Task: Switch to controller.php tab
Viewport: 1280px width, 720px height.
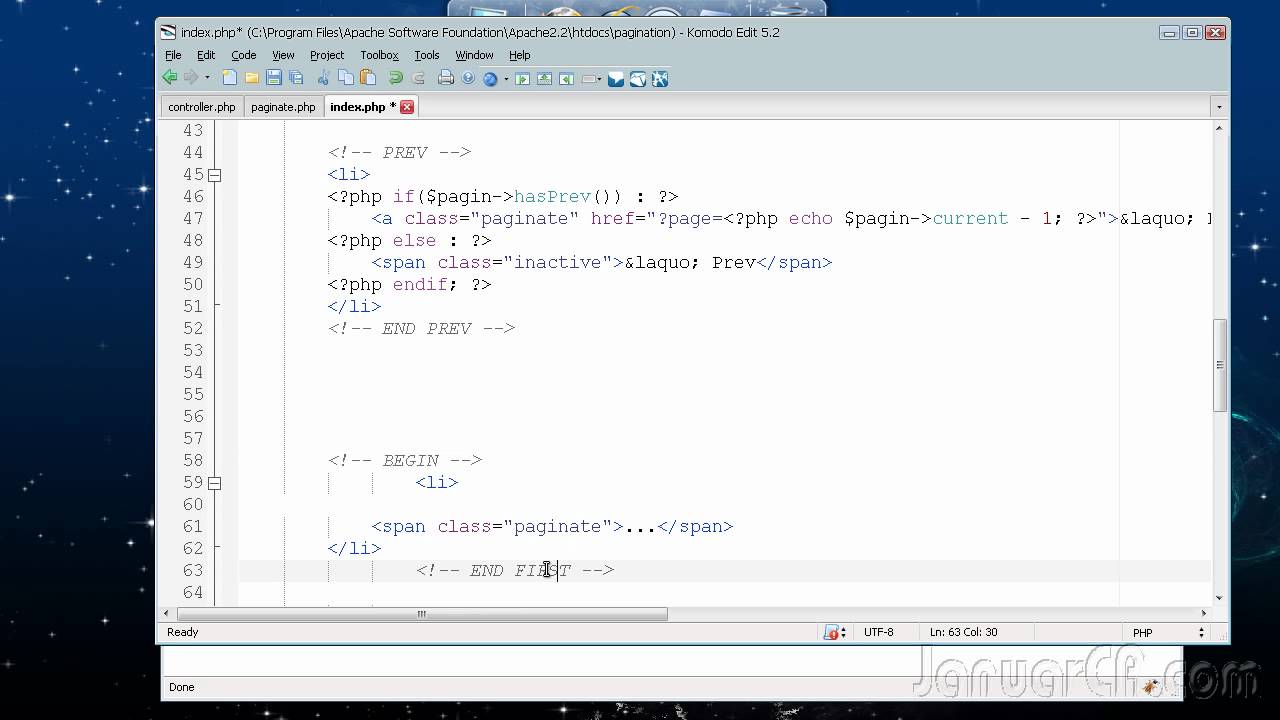Action: tap(201, 107)
